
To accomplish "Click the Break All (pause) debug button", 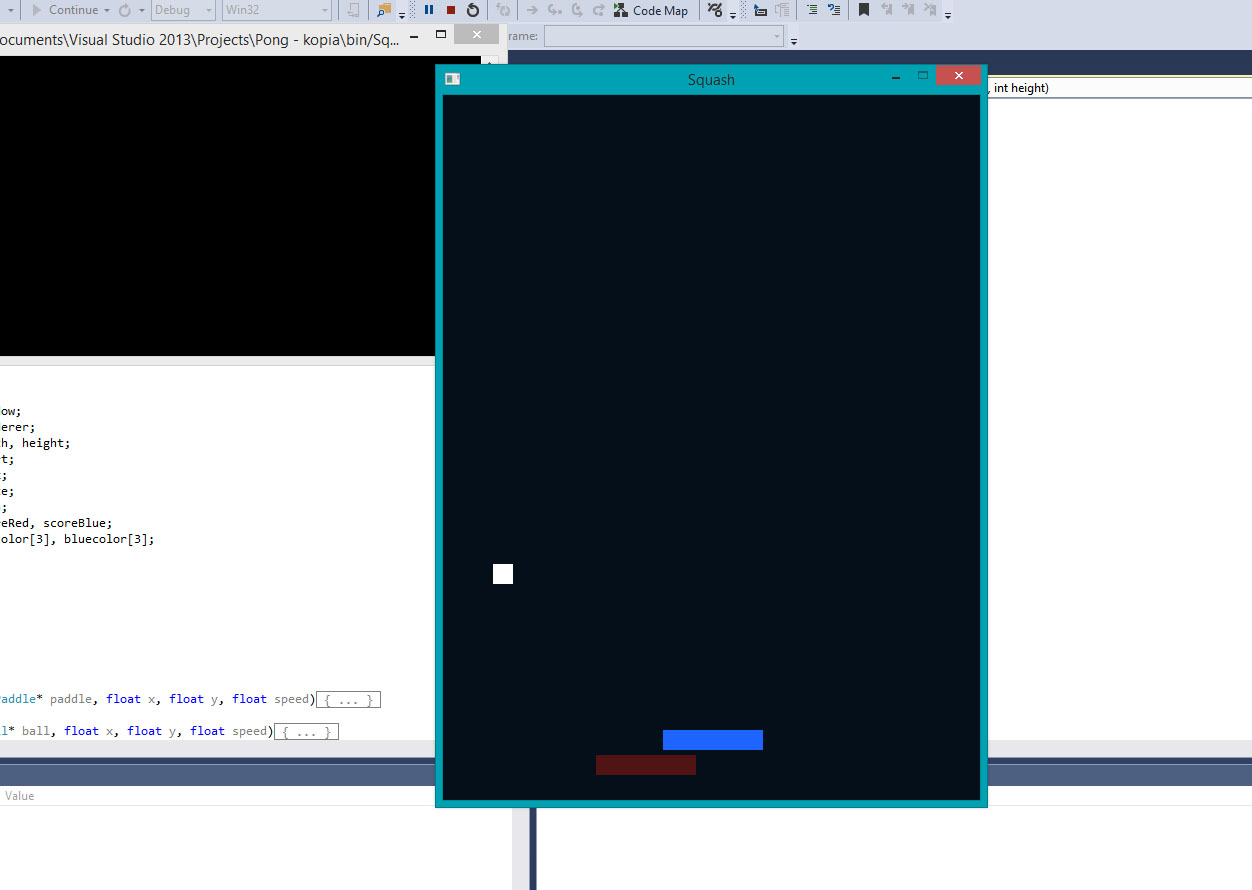I will (429, 10).
